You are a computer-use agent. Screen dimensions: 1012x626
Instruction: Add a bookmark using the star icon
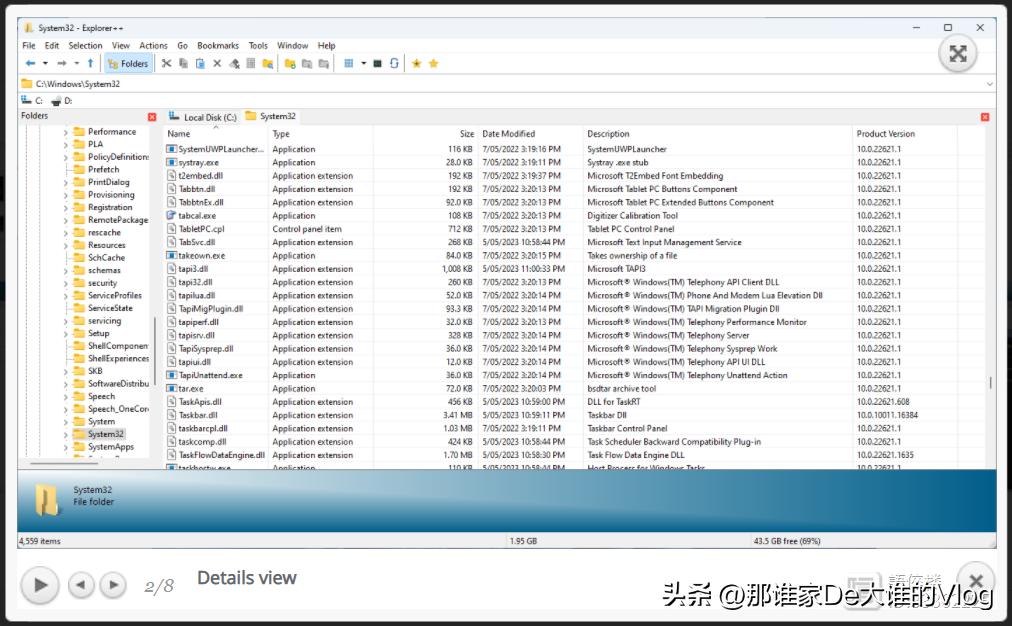[x=416, y=62]
